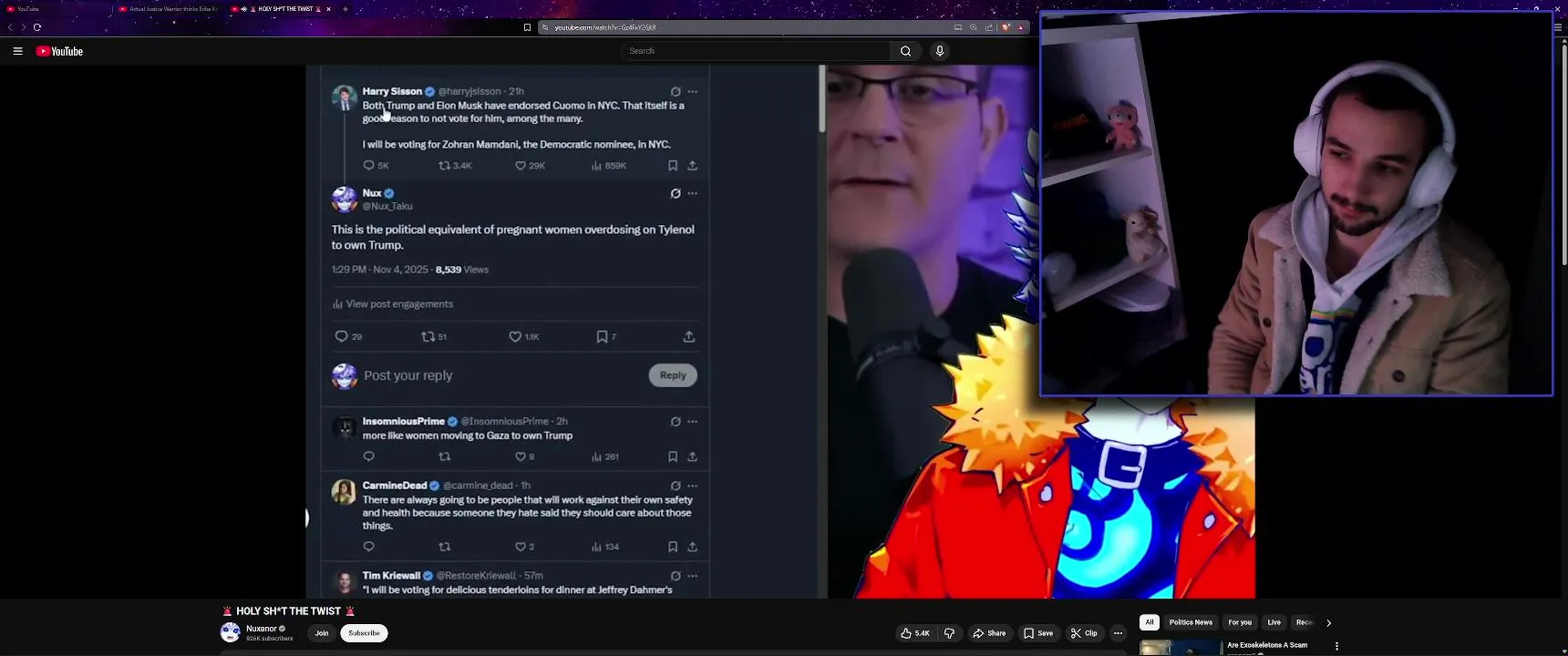Click the repost icon showing 3.4K
The height and width of the screenshot is (656, 1568).
[444, 166]
